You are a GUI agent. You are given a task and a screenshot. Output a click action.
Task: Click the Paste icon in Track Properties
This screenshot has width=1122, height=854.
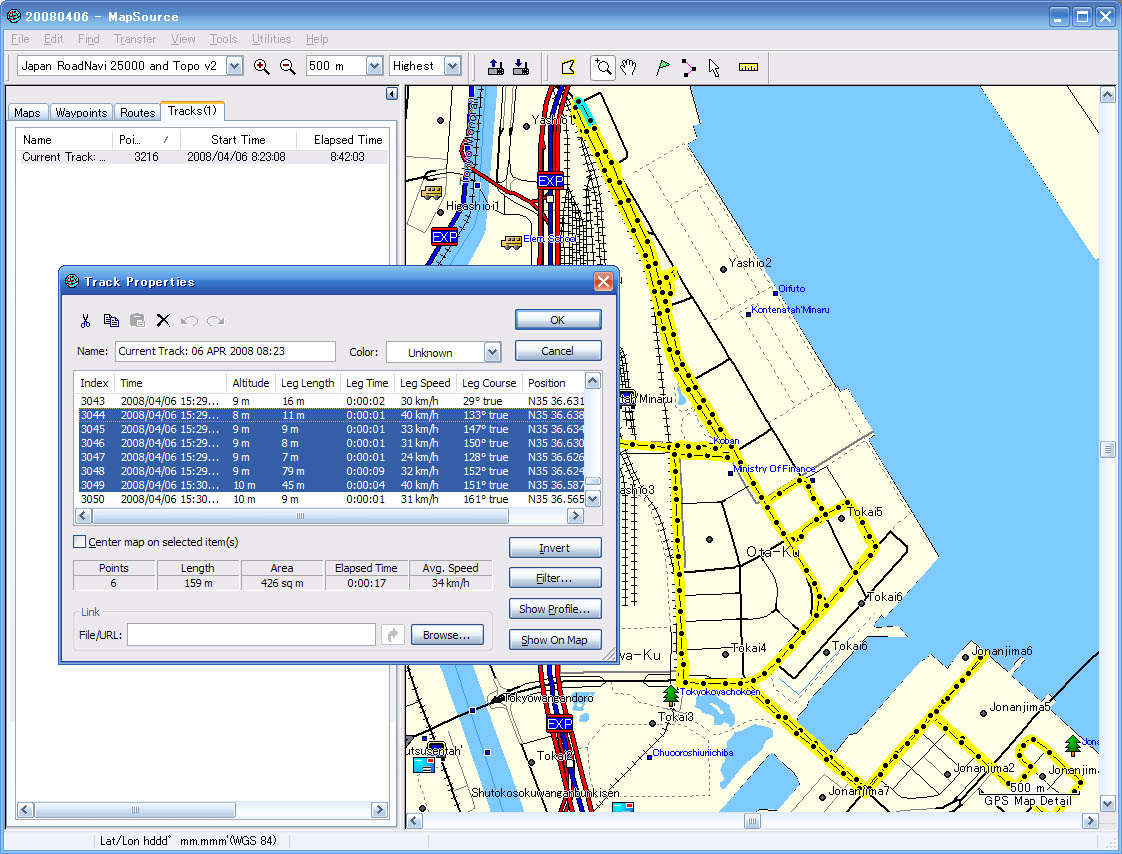(x=137, y=321)
